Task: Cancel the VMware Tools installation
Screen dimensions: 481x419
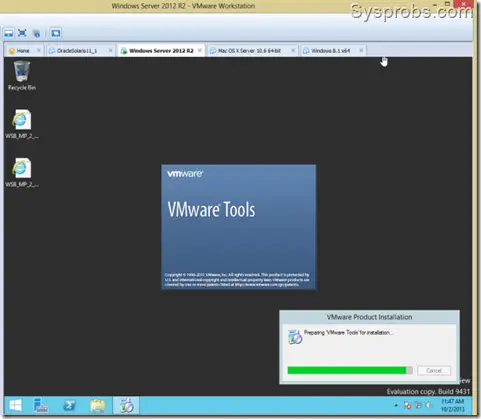Action: pos(434,371)
